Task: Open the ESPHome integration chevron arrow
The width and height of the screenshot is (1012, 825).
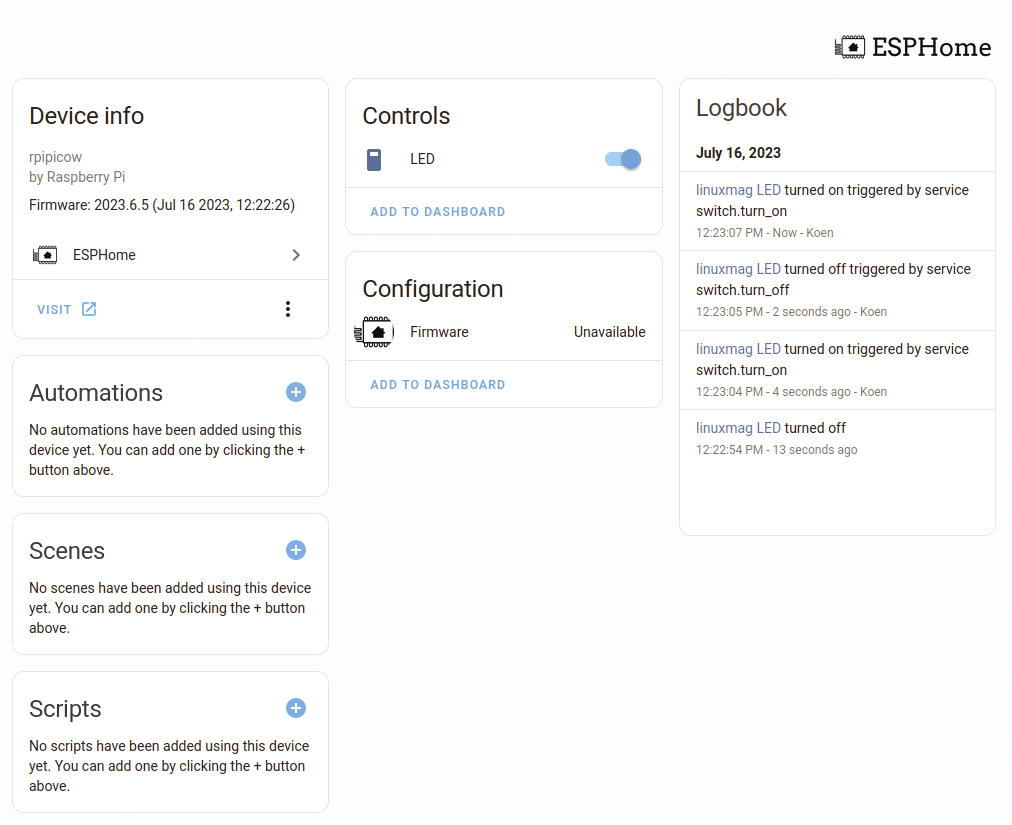Action: click(296, 255)
